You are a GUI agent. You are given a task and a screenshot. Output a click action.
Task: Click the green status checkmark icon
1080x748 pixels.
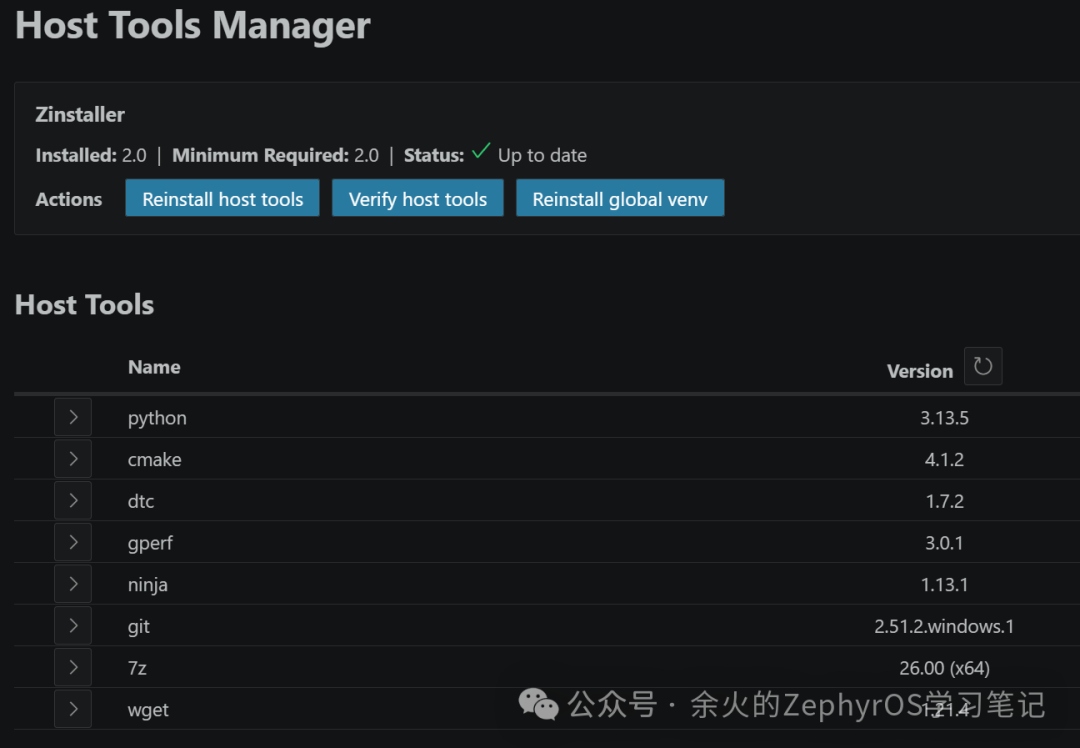(481, 151)
